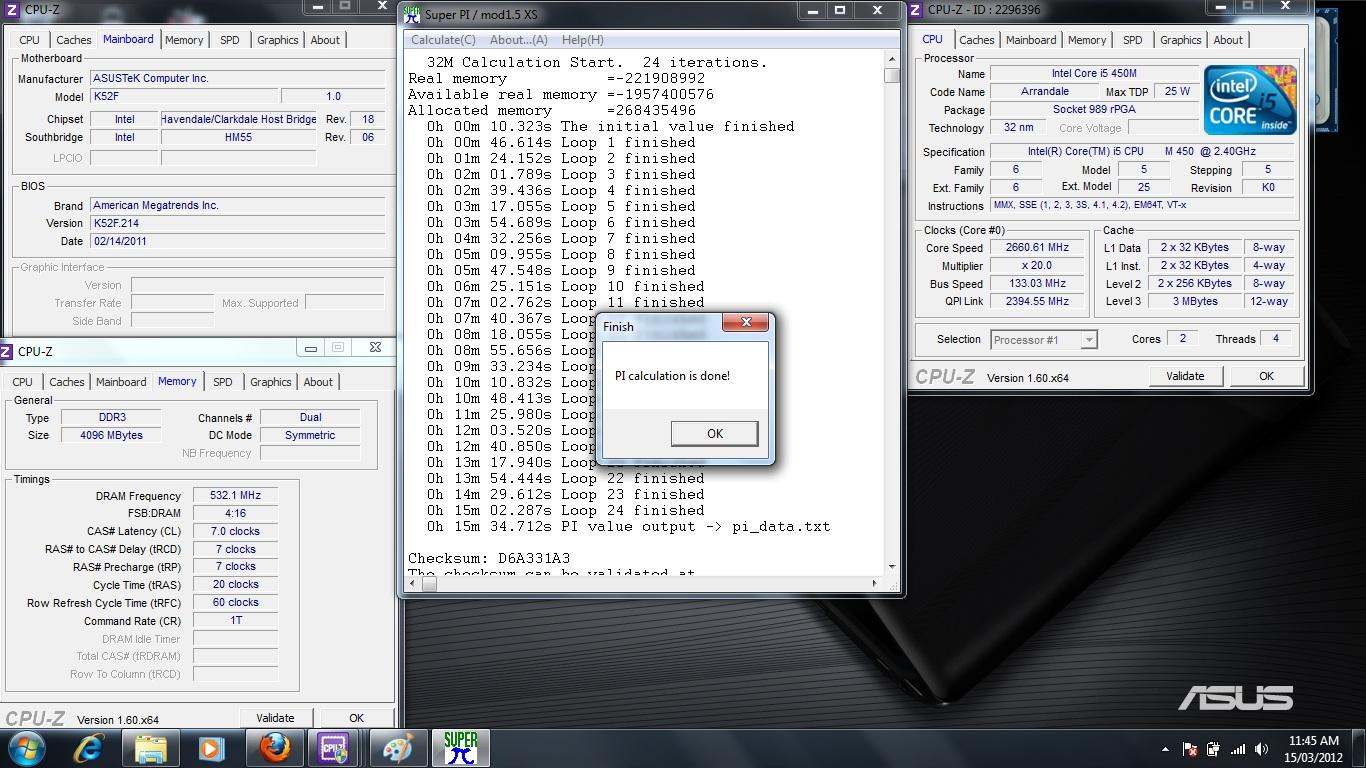Close the Finish dialog with the red X
This screenshot has height=768, width=1366.
(x=746, y=323)
